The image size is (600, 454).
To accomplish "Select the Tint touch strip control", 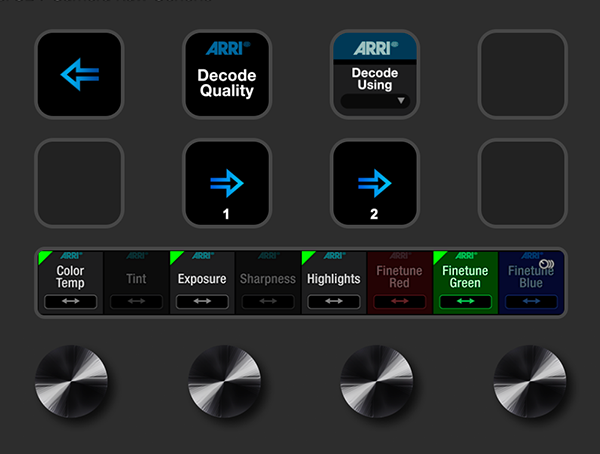I will (136, 283).
